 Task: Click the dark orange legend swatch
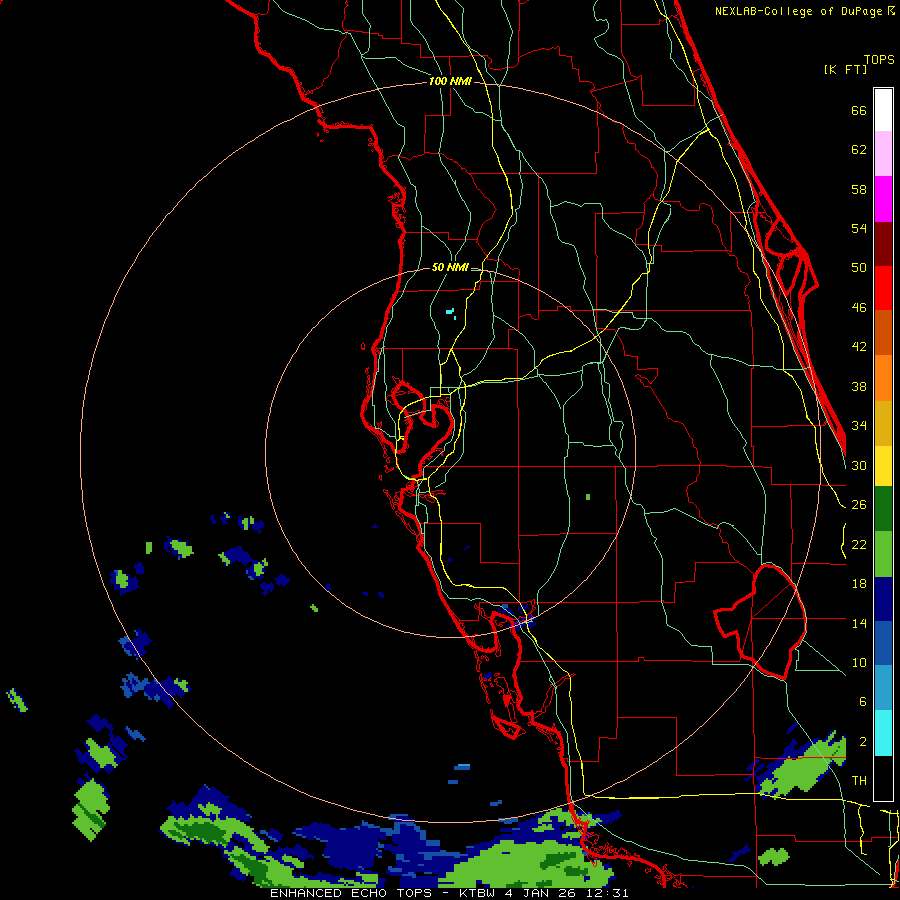(x=883, y=332)
